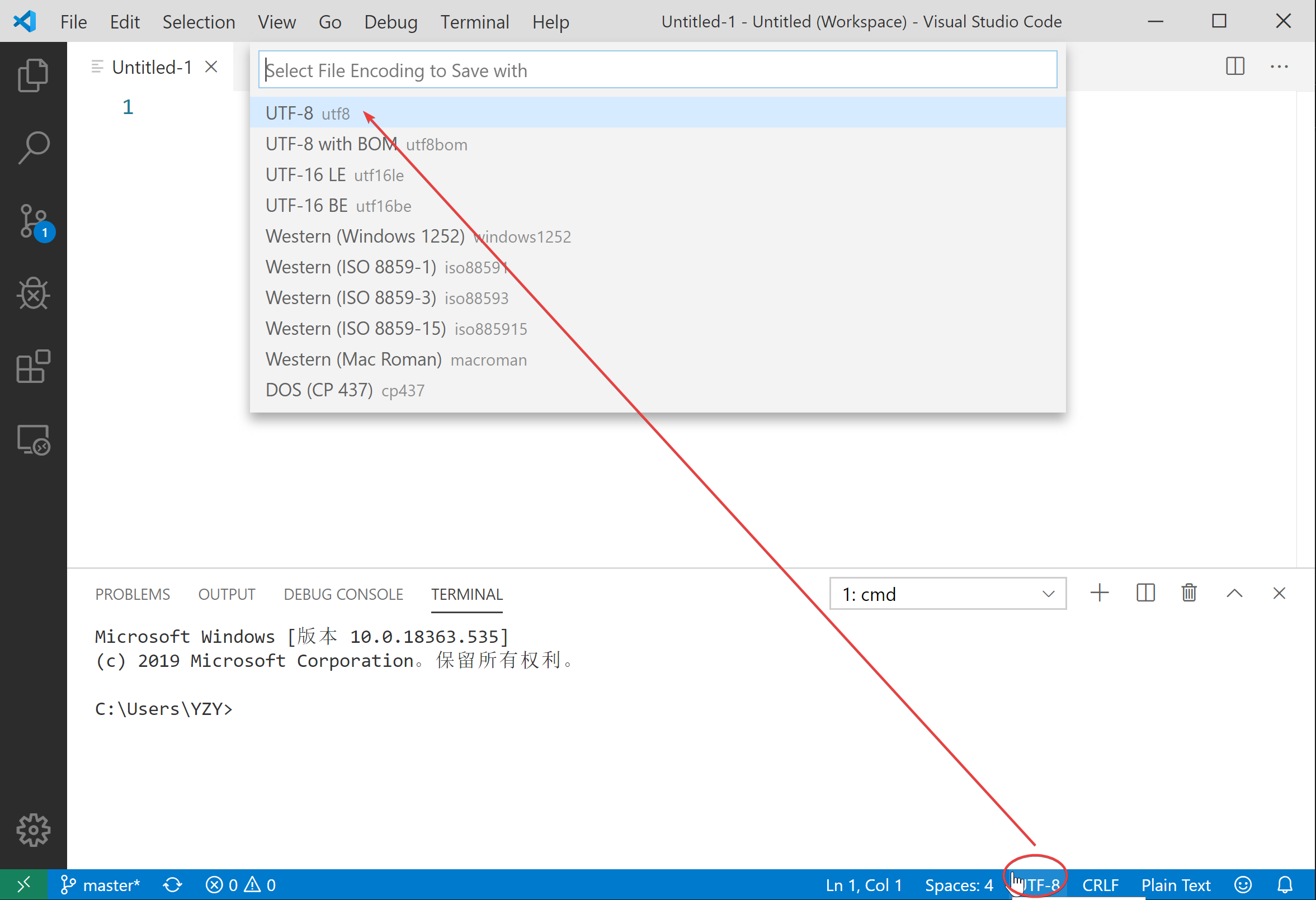This screenshot has height=900, width=1316.
Task: Close the terminal panel
Action: (x=1279, y=593)
